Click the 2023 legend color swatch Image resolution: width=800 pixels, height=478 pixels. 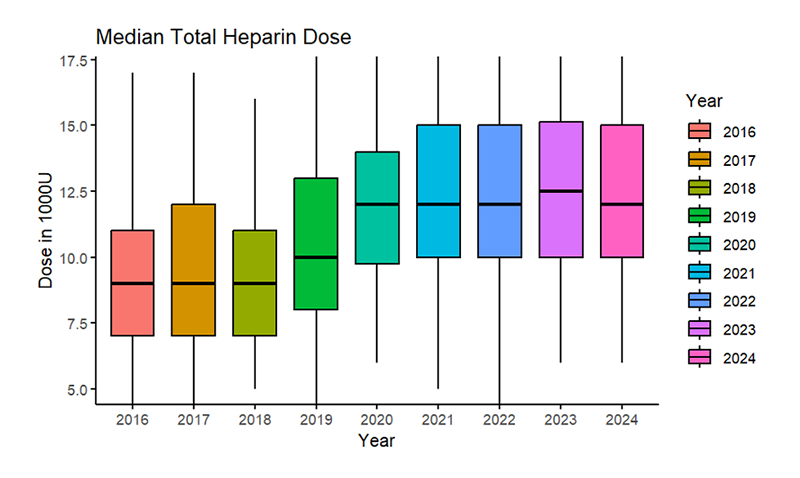point(699,329)
